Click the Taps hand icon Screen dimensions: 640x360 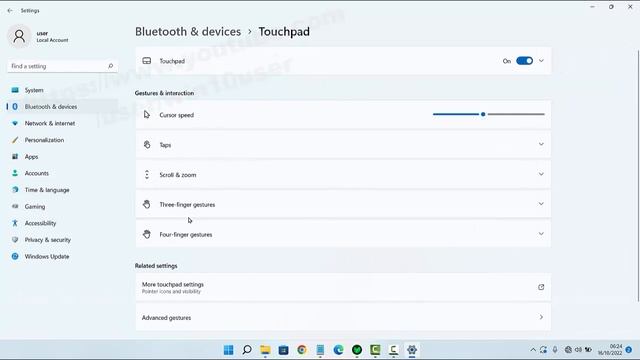pyautogui.click(x=147, y=144)
